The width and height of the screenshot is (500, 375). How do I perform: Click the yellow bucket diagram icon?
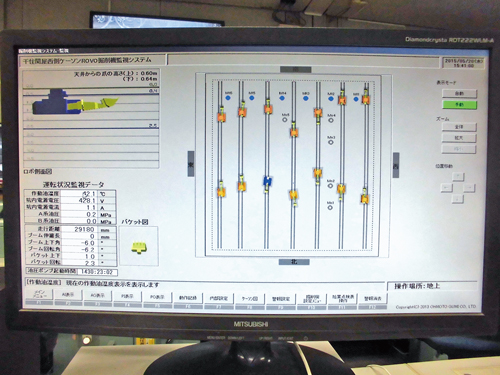139,247
